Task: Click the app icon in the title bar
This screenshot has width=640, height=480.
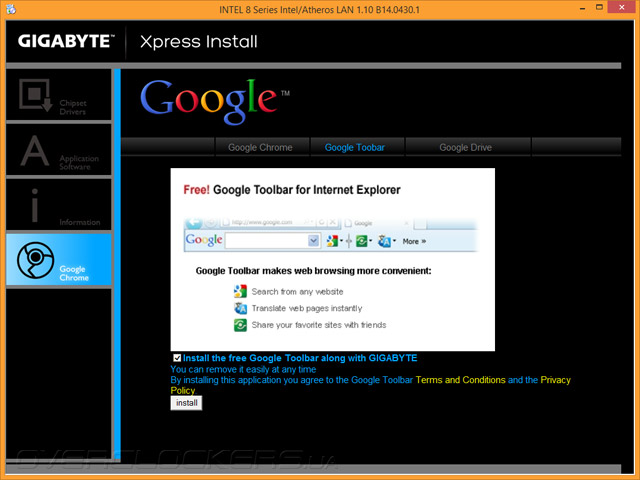Action: click(11, 9)
